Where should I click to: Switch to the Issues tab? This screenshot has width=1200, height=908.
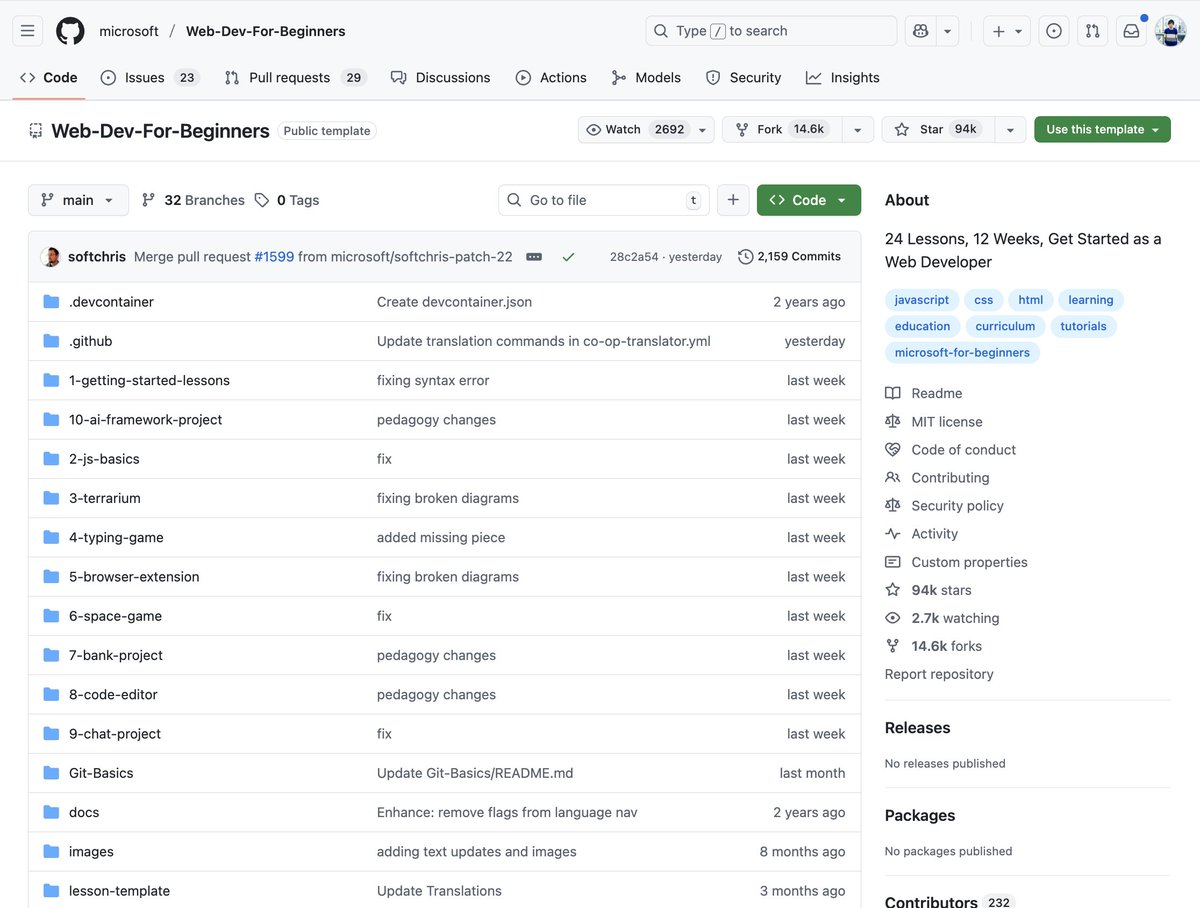point(149,77)
